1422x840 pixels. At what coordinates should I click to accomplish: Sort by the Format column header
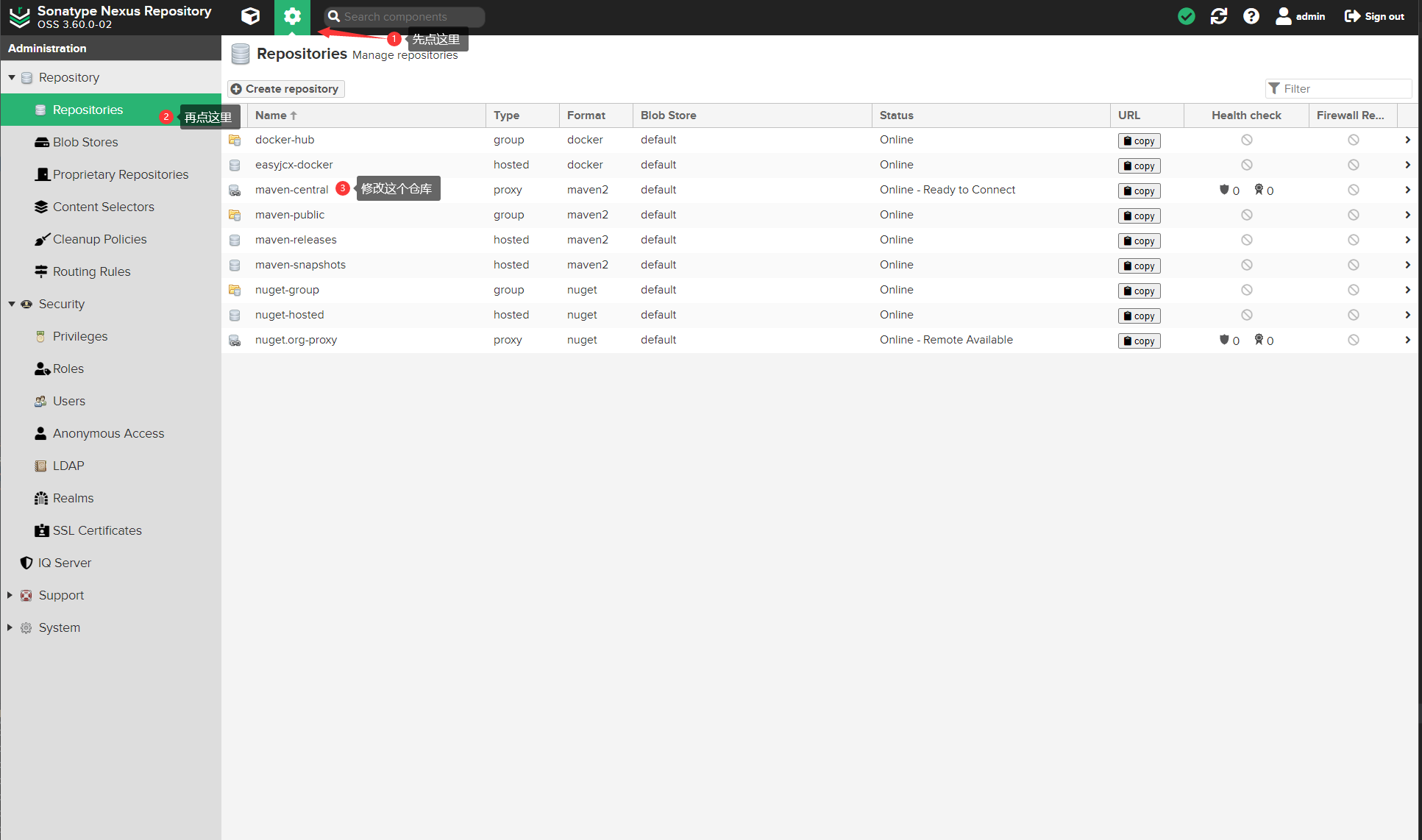point(596,115)
